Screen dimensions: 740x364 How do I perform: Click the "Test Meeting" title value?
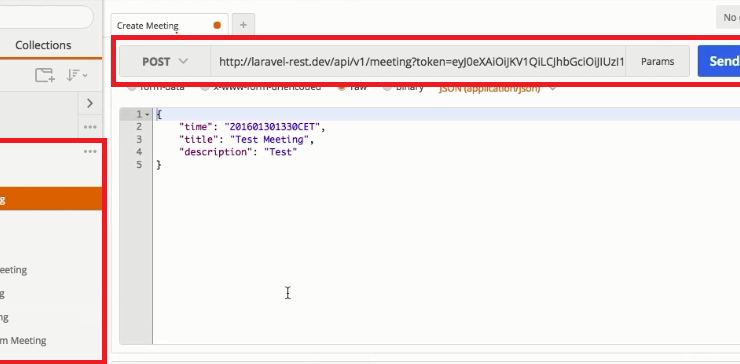(269, 139)
